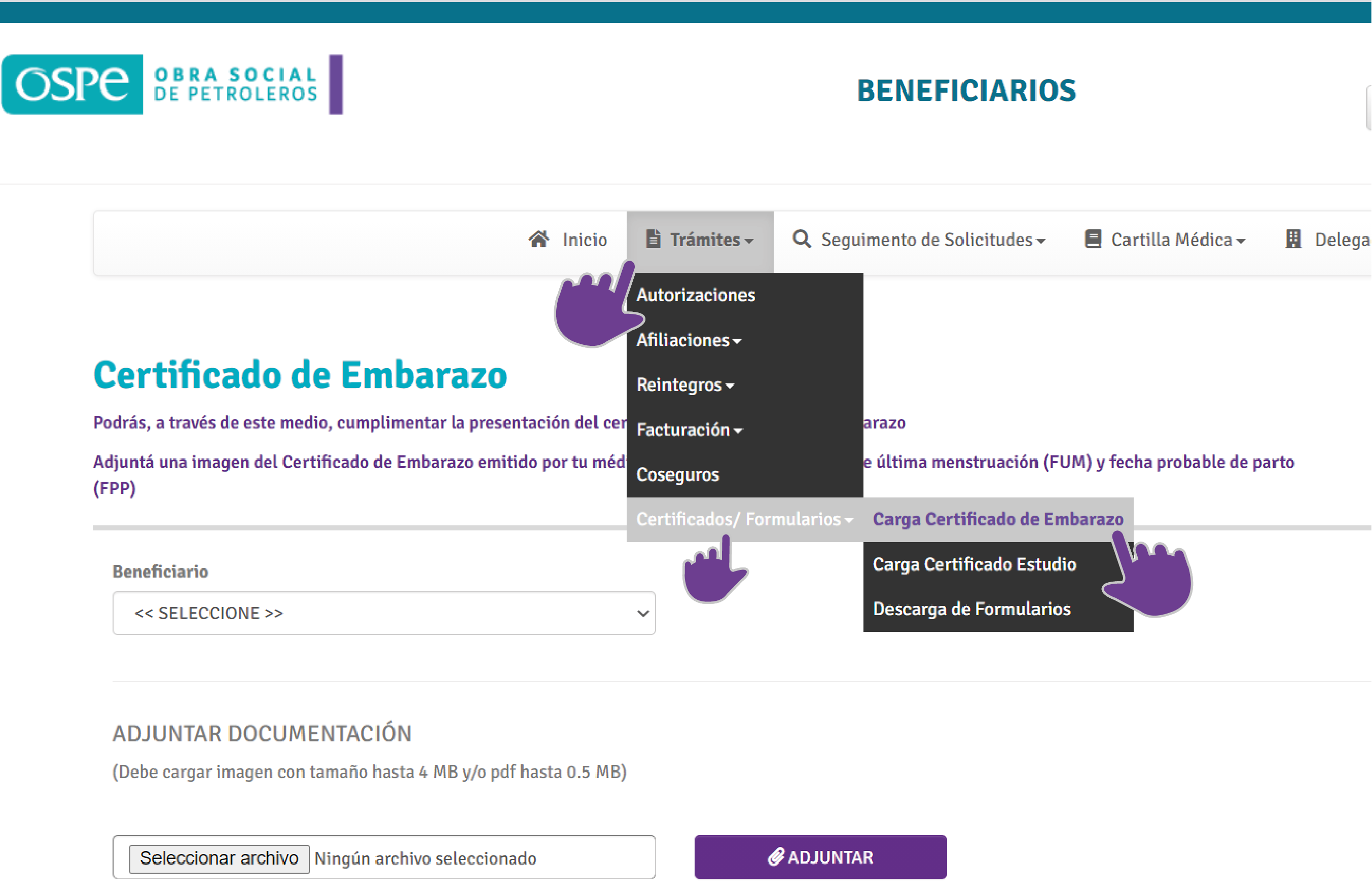Viewport: 1372px width, 894px height.
Task: Click the ADJUNTAR DOCUMENTACIÓN heading
Action: coord(262,734)
